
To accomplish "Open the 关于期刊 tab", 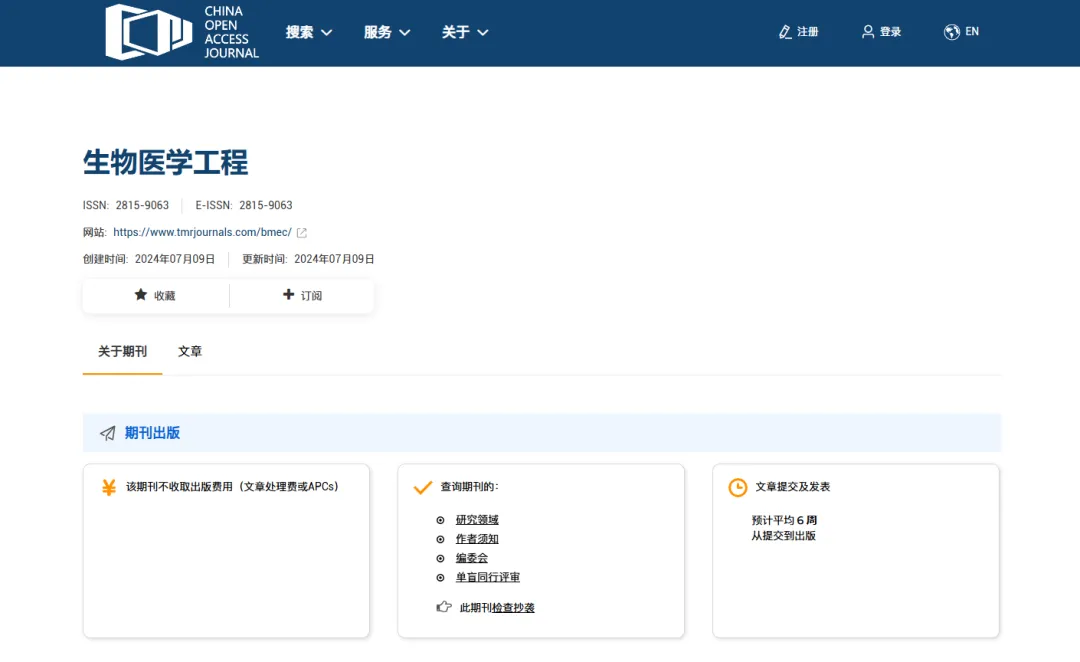I will click(123, 352).
